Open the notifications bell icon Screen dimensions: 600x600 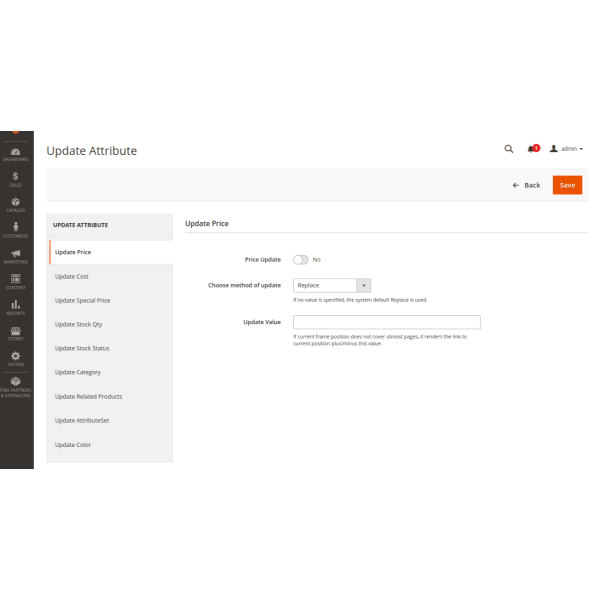click(x=532, y=149)
